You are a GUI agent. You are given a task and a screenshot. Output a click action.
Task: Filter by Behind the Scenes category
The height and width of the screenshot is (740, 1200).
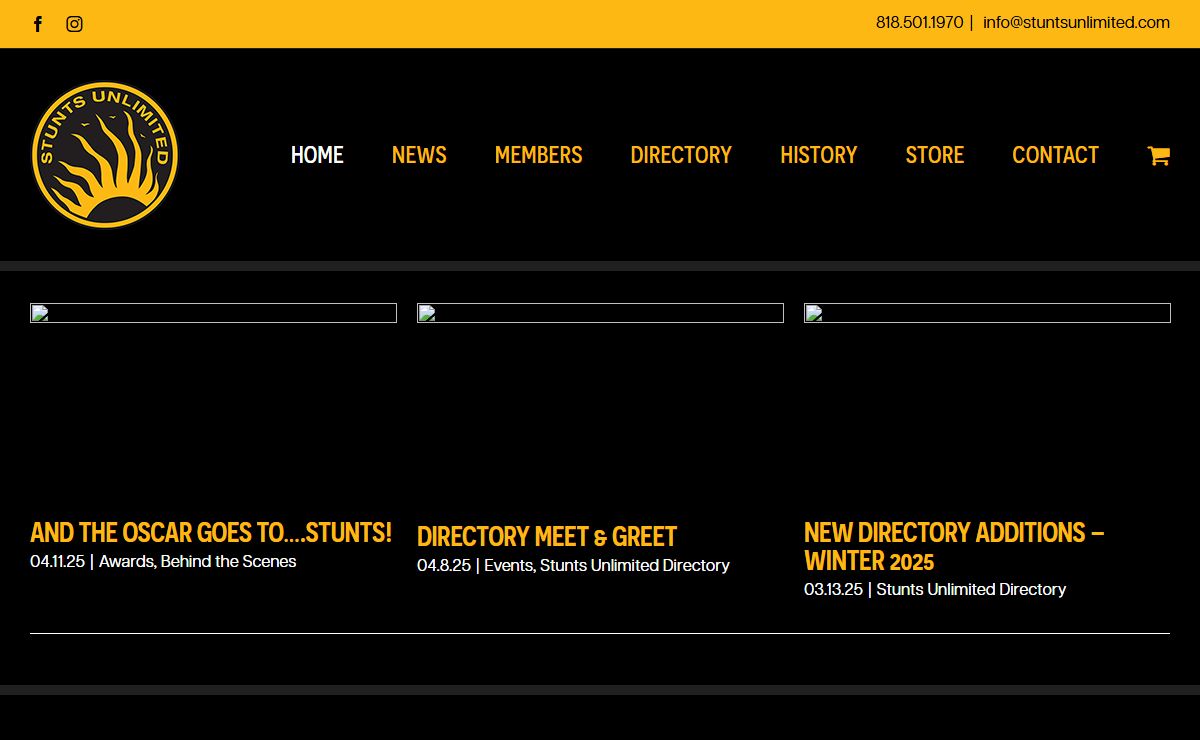(x=228, y=562)
